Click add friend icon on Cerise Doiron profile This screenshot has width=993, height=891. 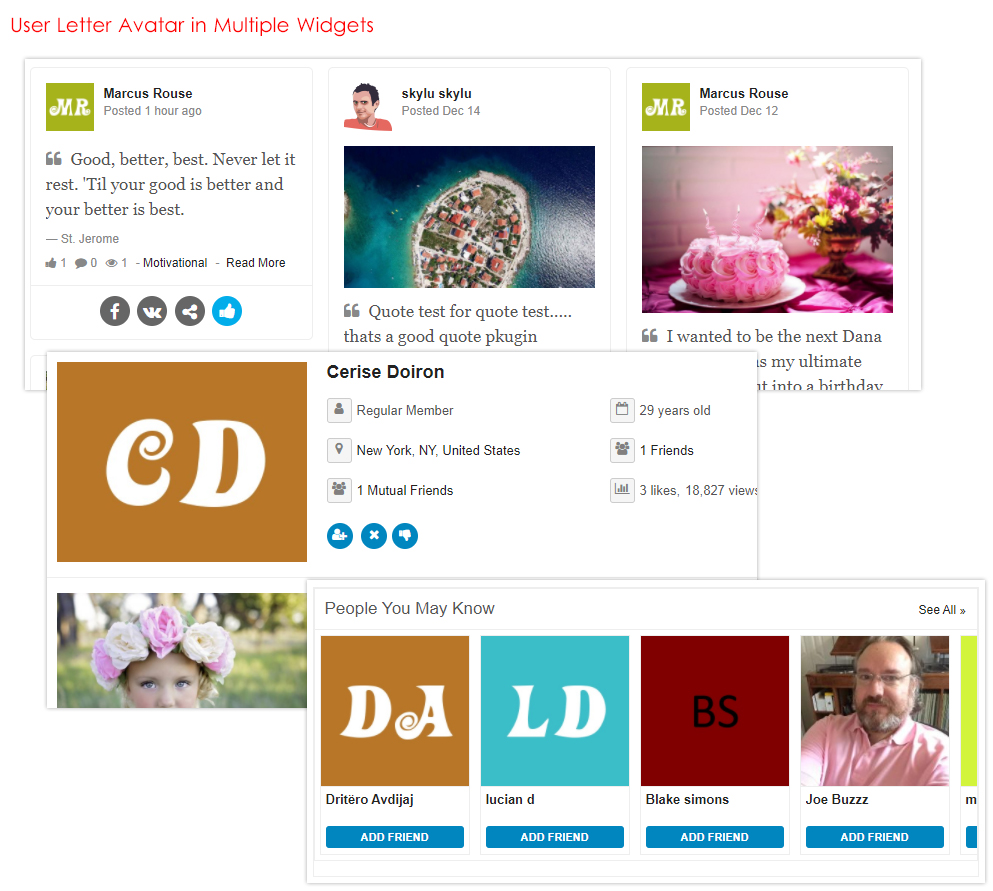(x=340, y=536)
